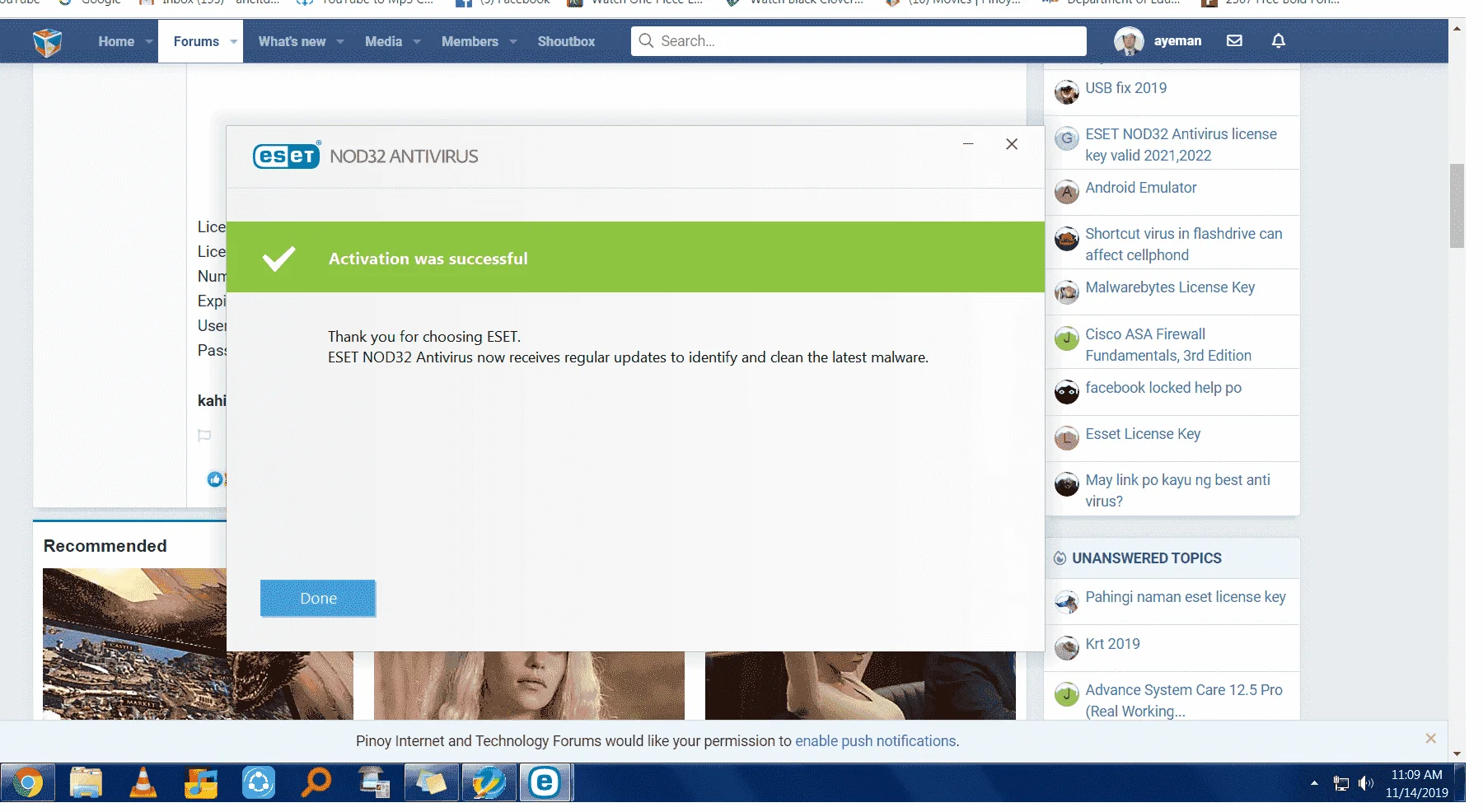Click the icon beside UNANSWERED TOPICS heading
Image resolution: width=1483 pixels, height=812 pixels.
pos(1060,558)
